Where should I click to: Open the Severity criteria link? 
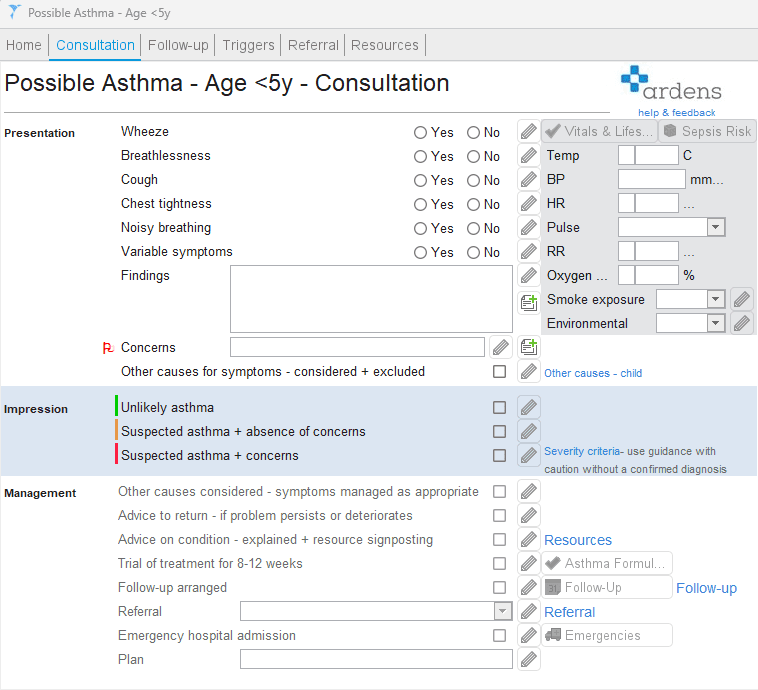click(x=582, y=451)
